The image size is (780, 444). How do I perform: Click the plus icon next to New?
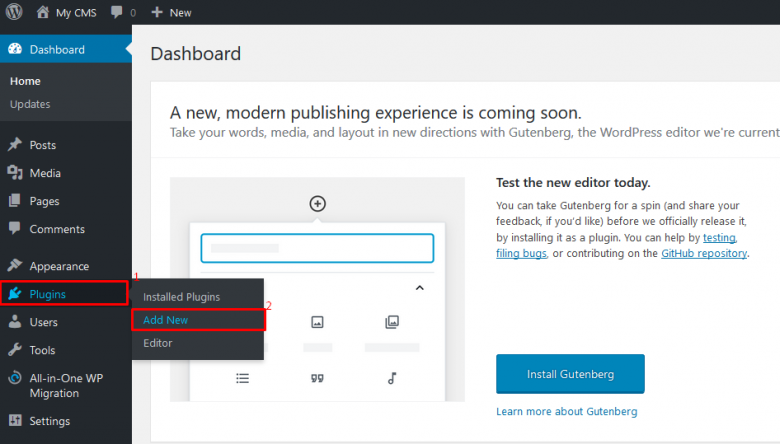(157, 12)
